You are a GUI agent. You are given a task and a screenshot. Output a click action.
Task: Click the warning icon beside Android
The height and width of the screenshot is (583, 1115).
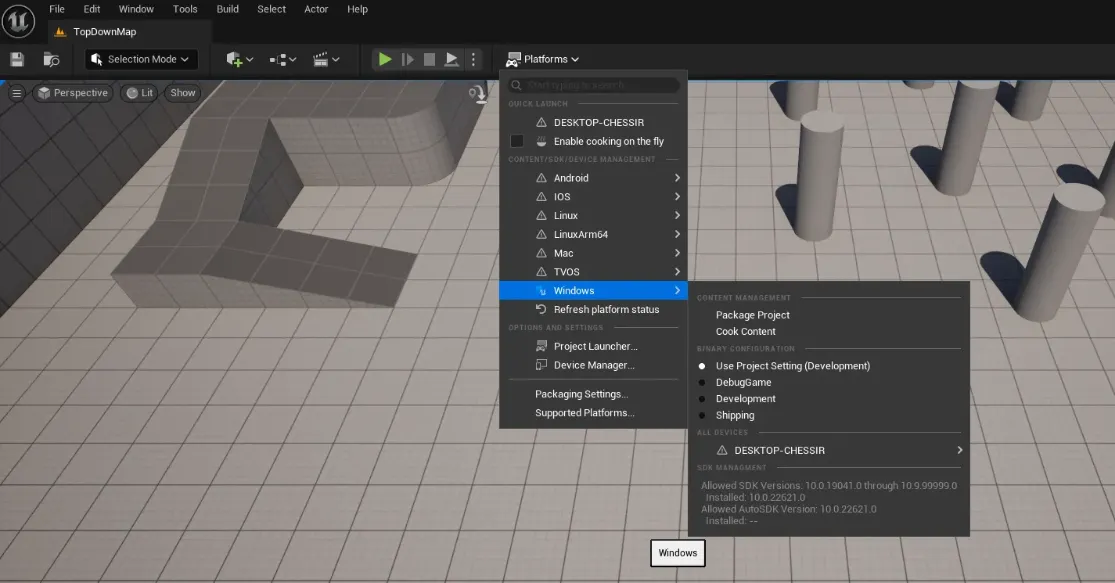pos(541,178)
